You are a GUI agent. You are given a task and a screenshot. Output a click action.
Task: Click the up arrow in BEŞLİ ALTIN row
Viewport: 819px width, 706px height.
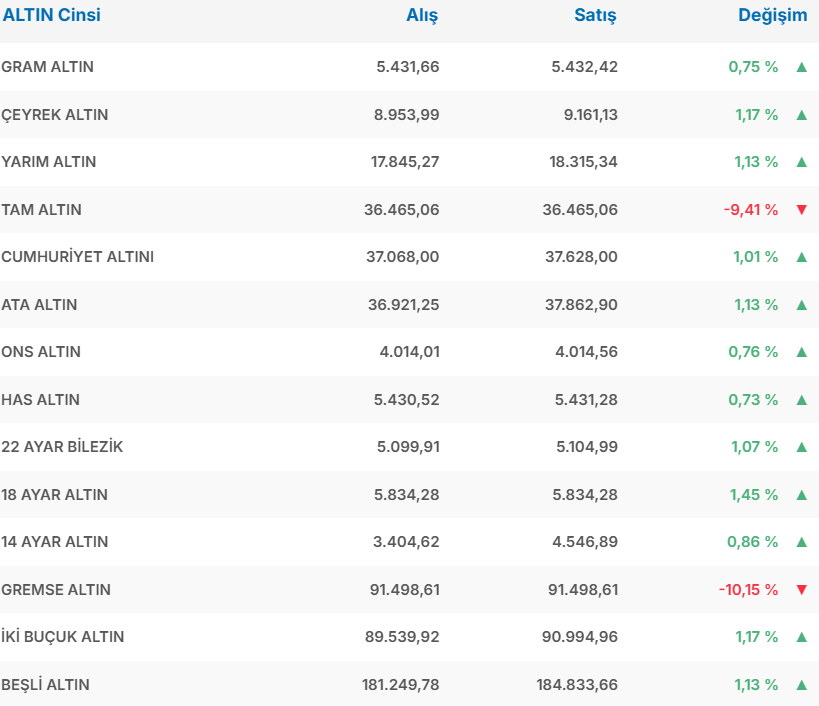point(801,685)
